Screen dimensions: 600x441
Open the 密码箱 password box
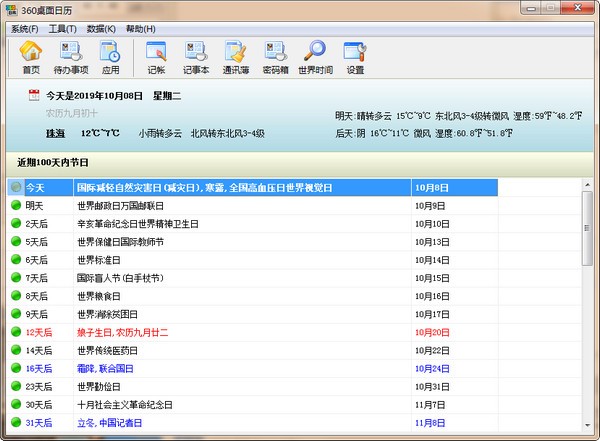[275, 57]
